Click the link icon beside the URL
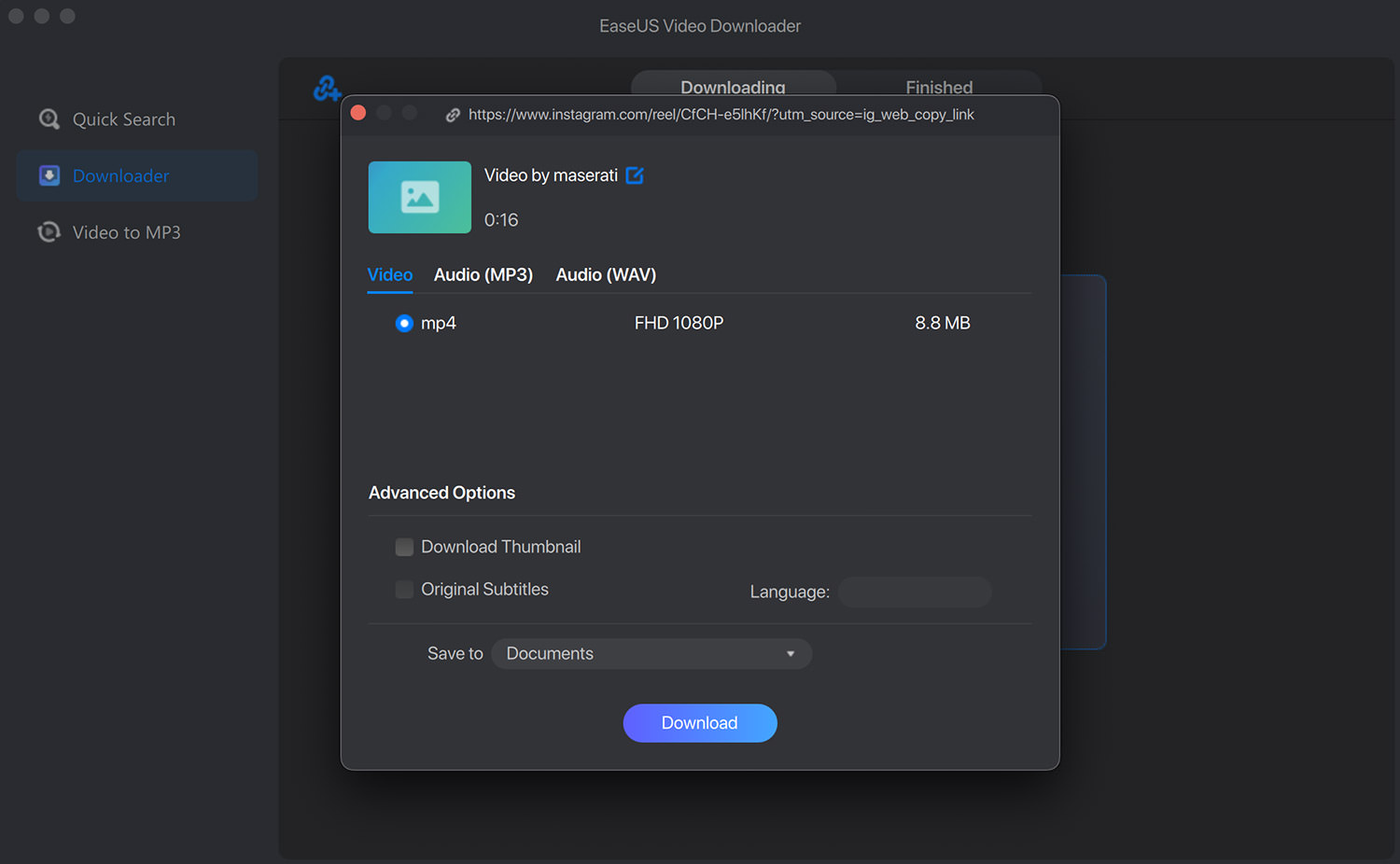Image resolution: width=1400 pixels, height=864 pixels. pyautogui.click(x=453, y=115)
